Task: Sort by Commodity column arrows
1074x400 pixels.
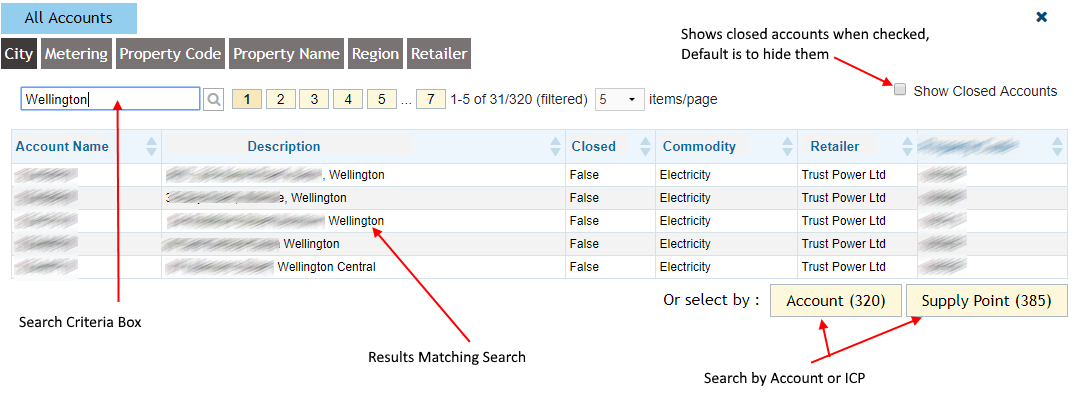Action: [x=788, y=147]
